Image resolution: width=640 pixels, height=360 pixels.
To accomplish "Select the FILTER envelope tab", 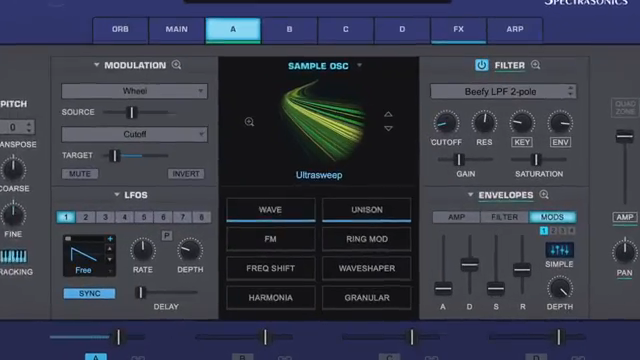I will (x=504, y=217).
